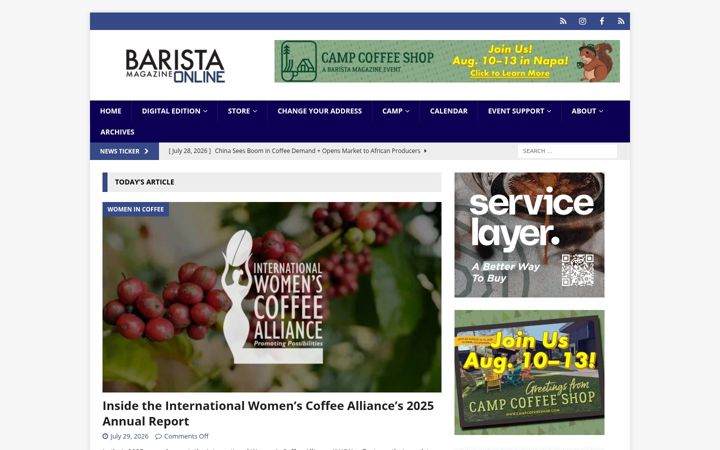The width and height of the screenshot is (720, 450).
Task: Open the Join Us Aug. 10–13 sidebar ad
Action: [x=529, y=372]
